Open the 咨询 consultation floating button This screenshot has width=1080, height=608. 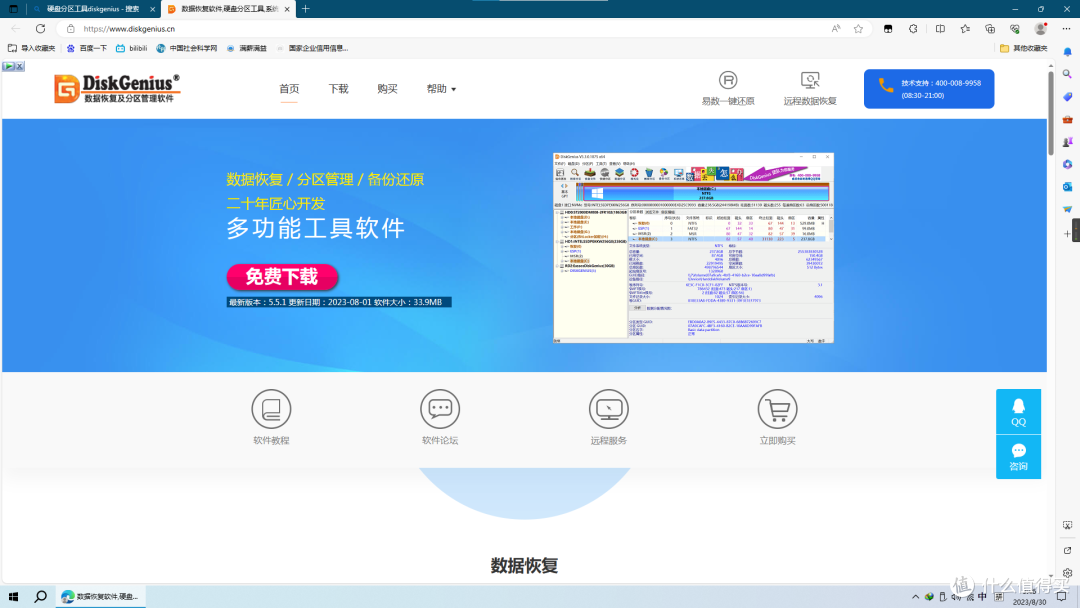(1018, 457)
